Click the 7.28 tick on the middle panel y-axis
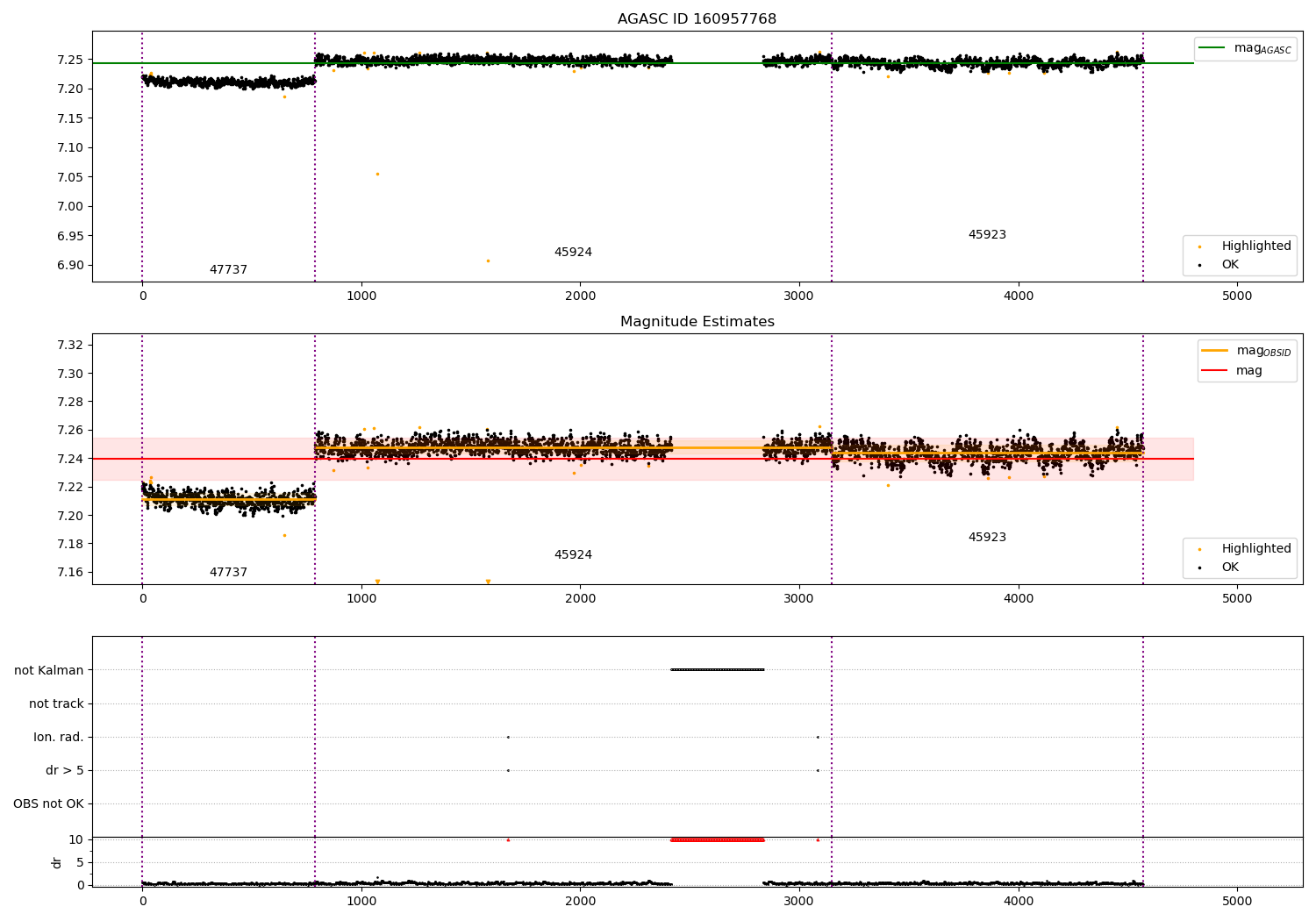 pos(69,402)
